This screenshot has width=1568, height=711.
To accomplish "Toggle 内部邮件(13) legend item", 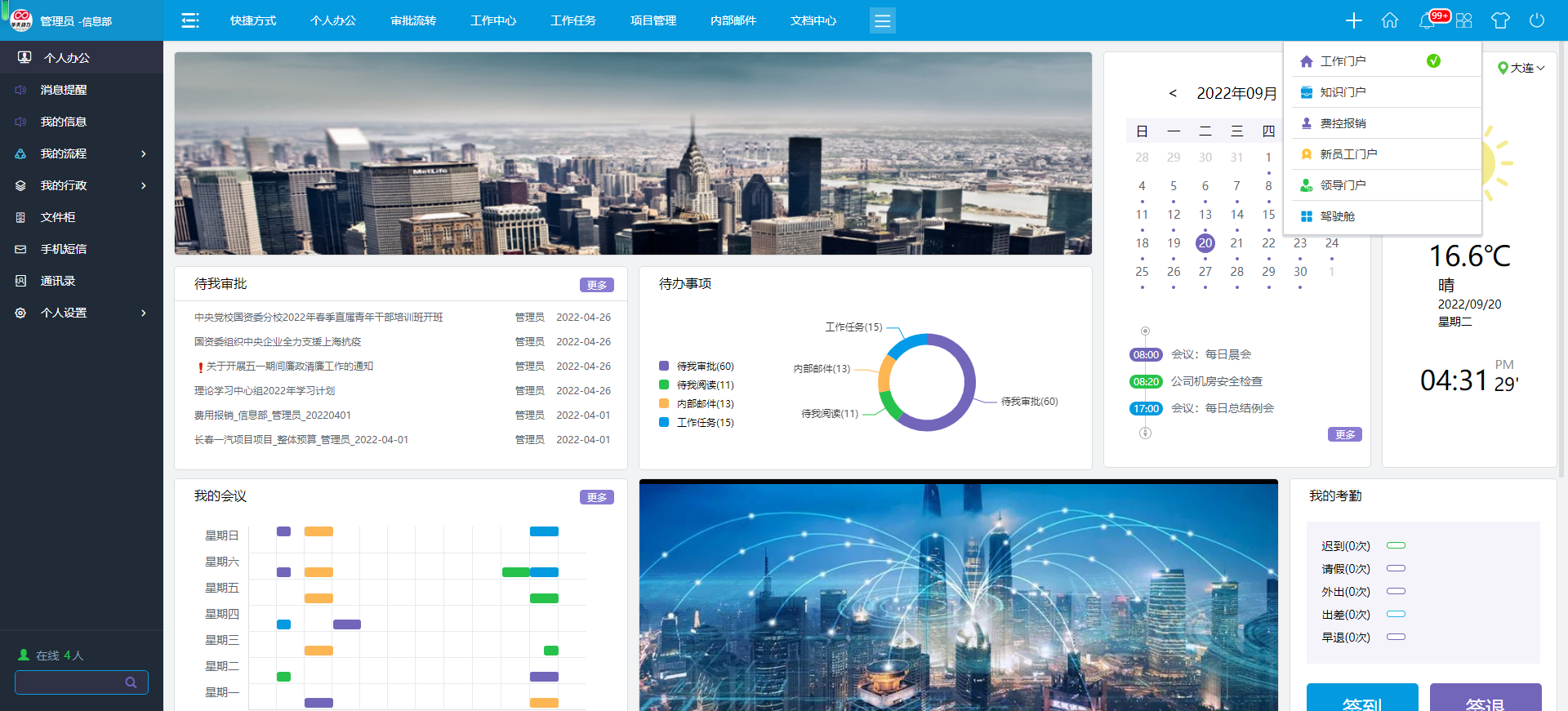I will pos(697,404).
